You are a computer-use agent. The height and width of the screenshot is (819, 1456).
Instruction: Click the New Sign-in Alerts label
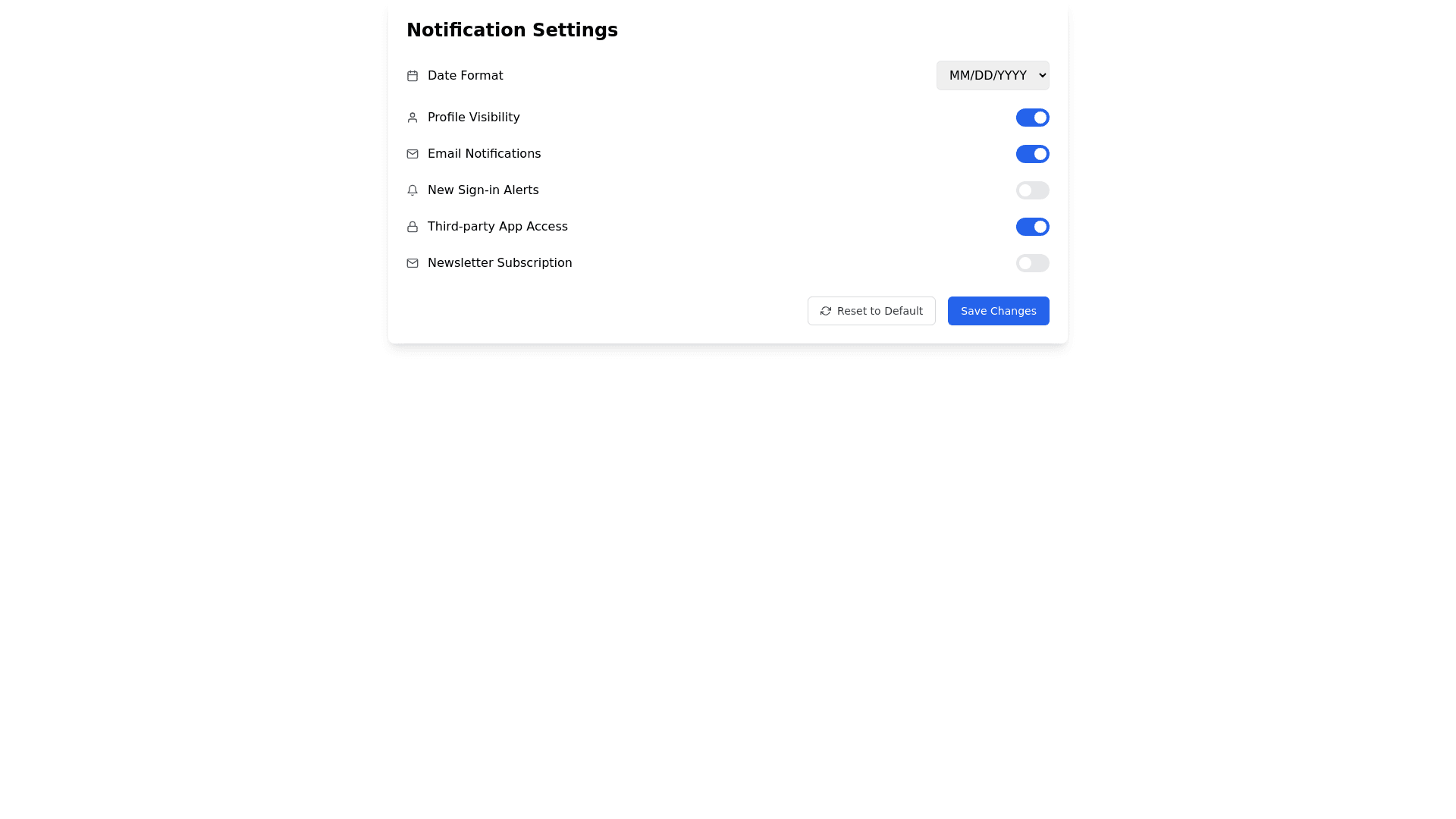point(483,190)
